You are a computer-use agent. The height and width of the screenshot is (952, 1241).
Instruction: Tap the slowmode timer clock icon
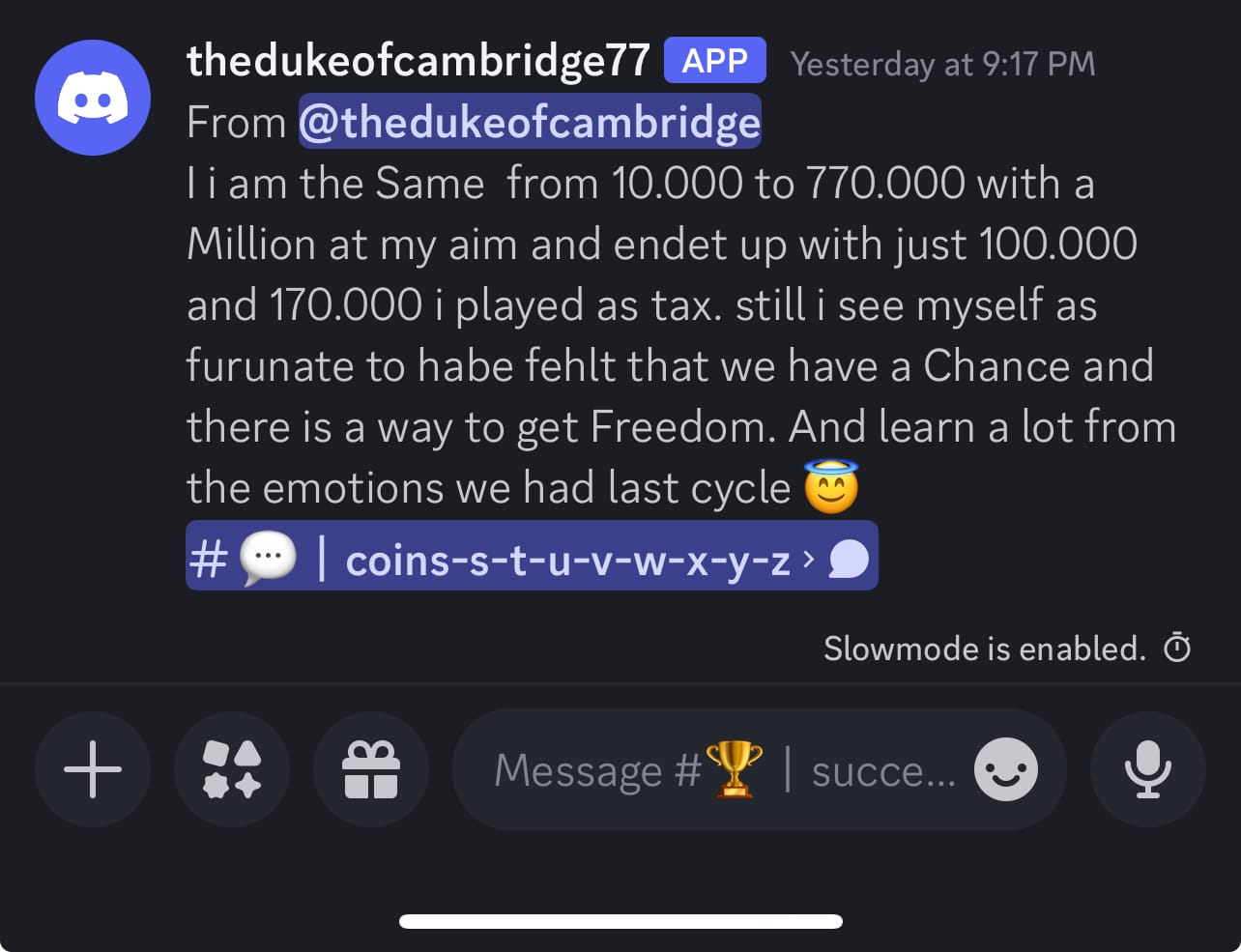coord(1177,648)
